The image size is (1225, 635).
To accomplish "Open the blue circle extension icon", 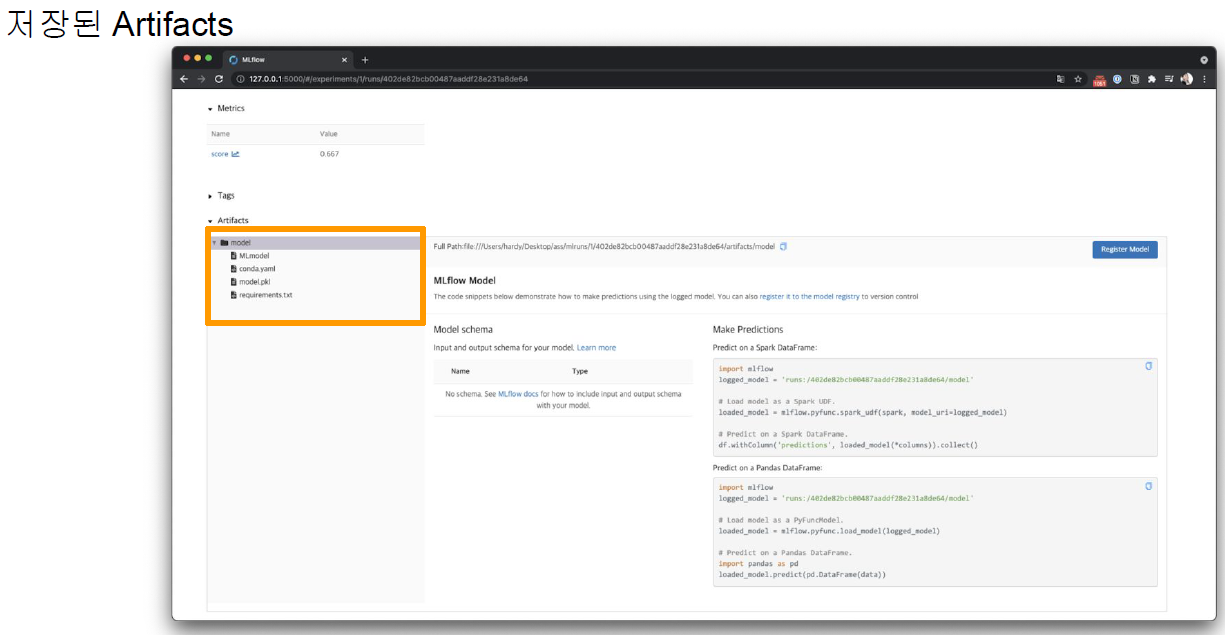I will 1117,78.
